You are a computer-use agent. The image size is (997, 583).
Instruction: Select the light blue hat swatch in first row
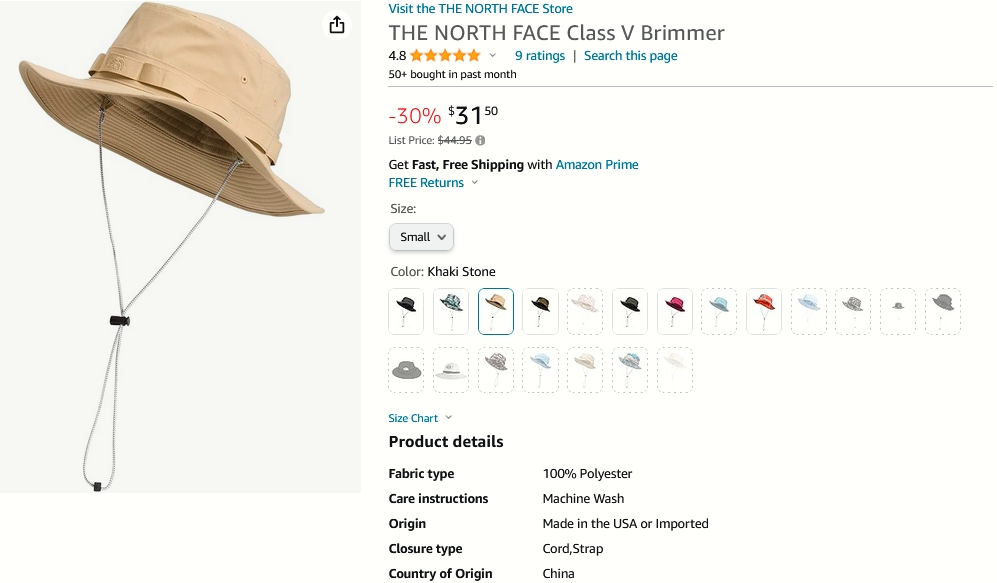point(719,312)
